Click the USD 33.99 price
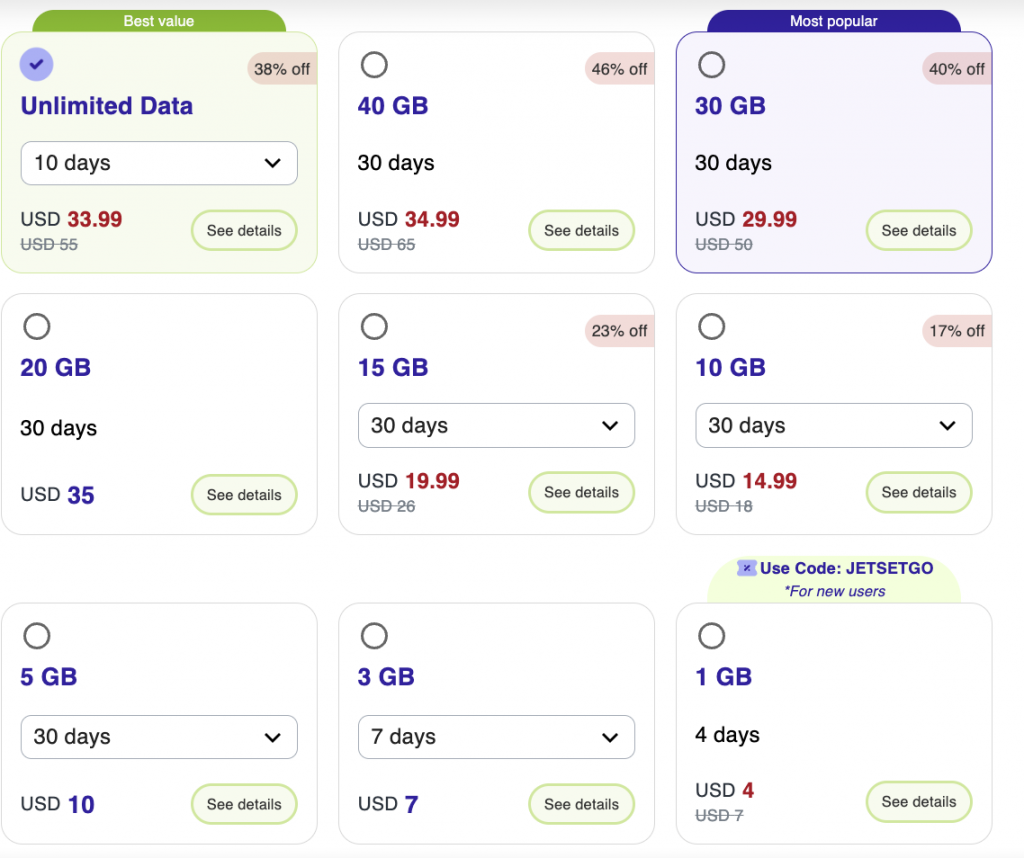The height and width of the screenshot is (858, 1024). (x=71, y=219)
